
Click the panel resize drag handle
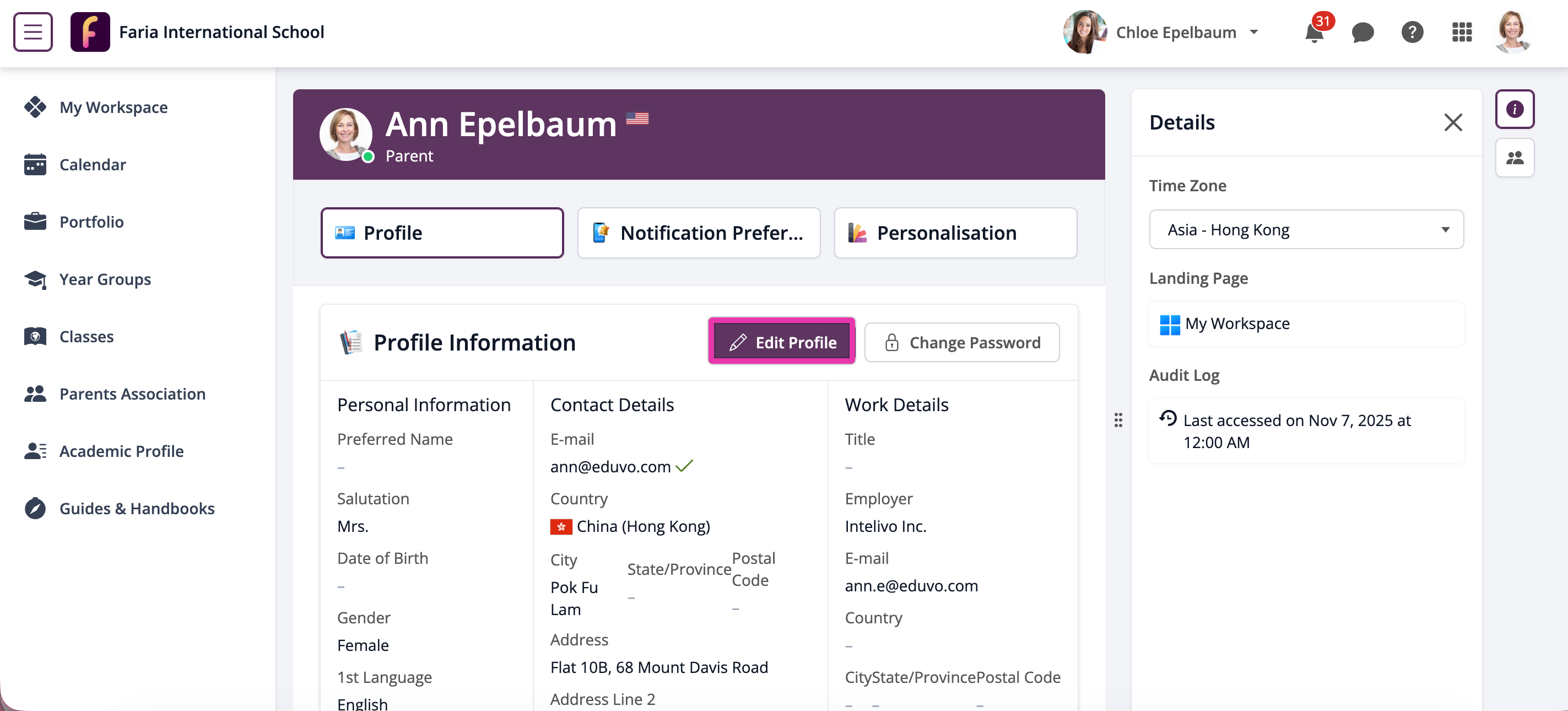click(x=1118, y=420)
